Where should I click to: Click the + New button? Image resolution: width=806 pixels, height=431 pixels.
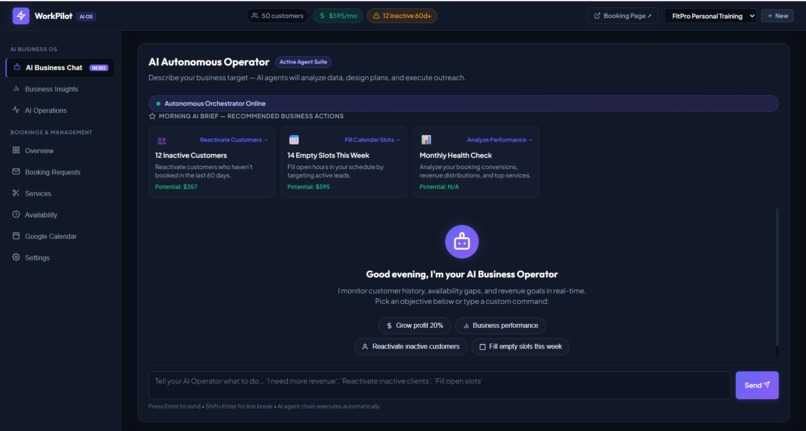(x=777, y=16)
